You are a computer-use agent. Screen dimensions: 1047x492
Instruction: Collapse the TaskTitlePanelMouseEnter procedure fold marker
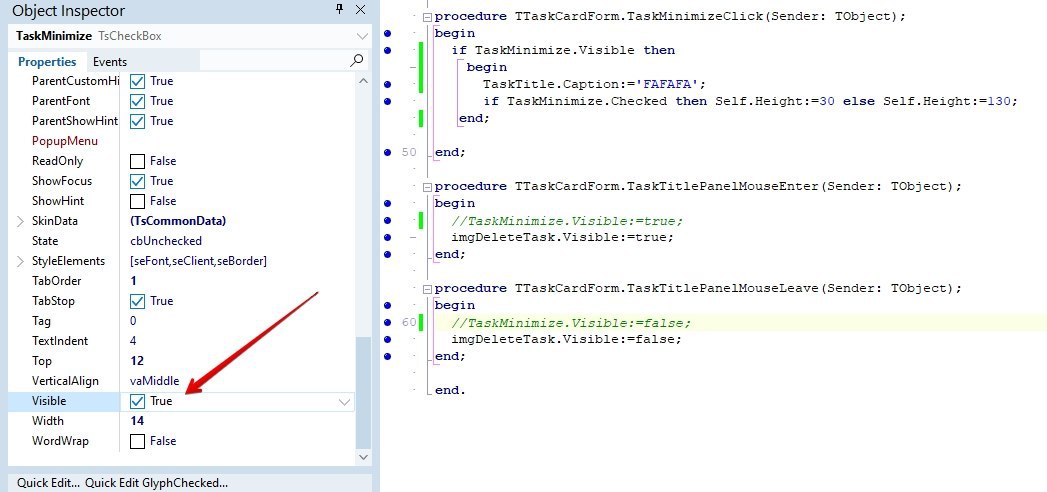point(427,186)
